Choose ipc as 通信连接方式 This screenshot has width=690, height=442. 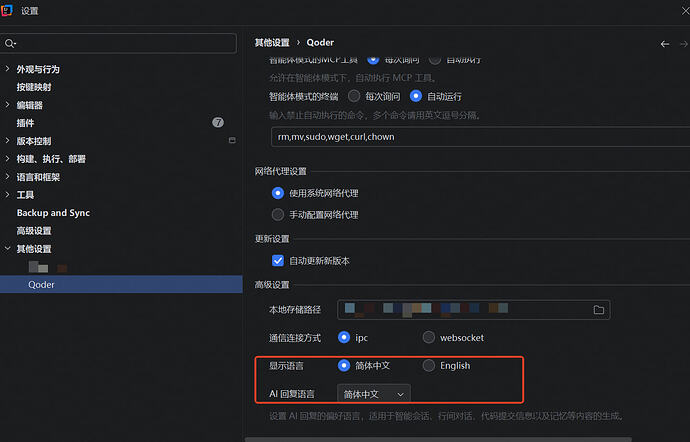(x=344, y=337)
